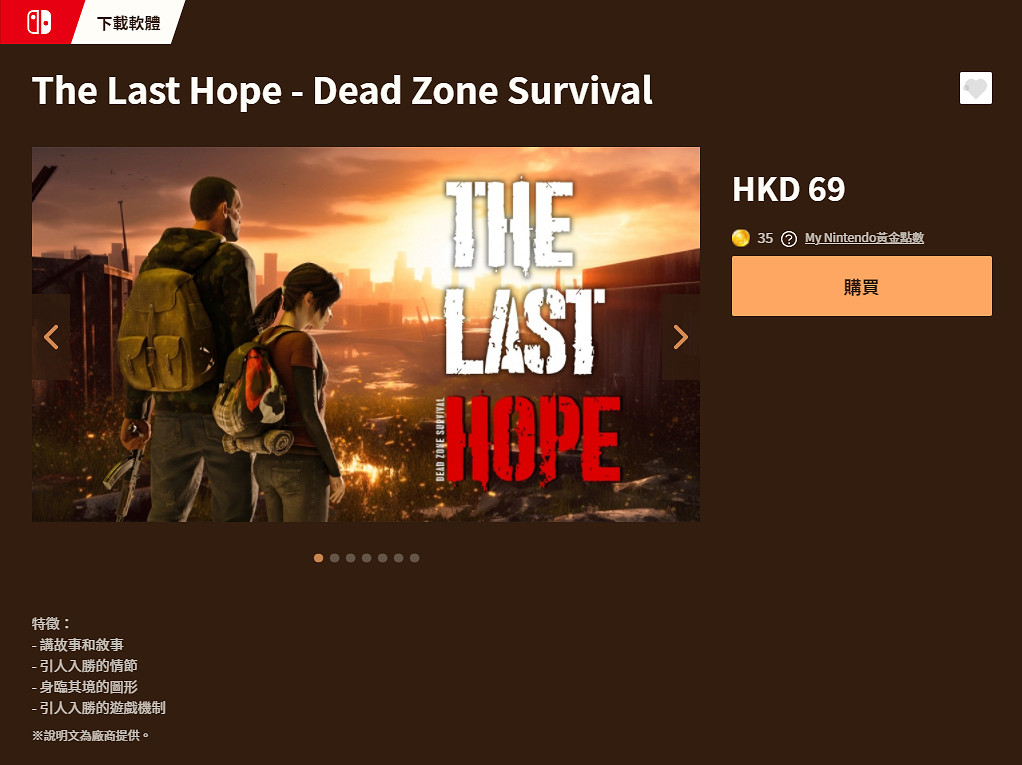Open the question mark help icon
This screenshot has height=765, width=1022.
point(789,238)
